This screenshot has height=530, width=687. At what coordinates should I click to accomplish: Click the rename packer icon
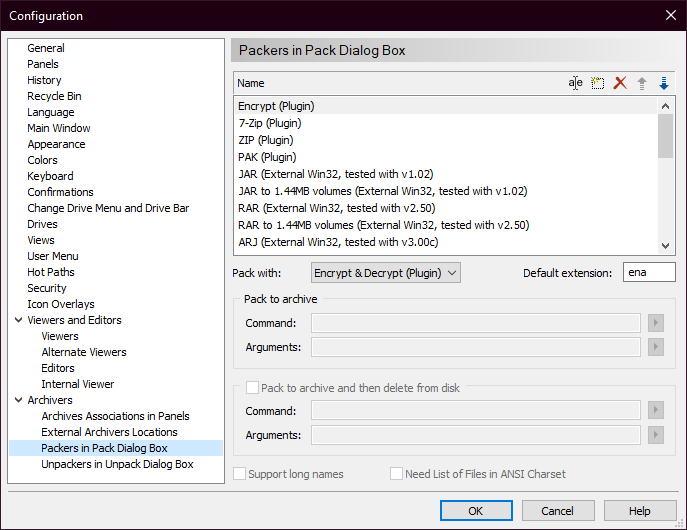tap(575, 83)
